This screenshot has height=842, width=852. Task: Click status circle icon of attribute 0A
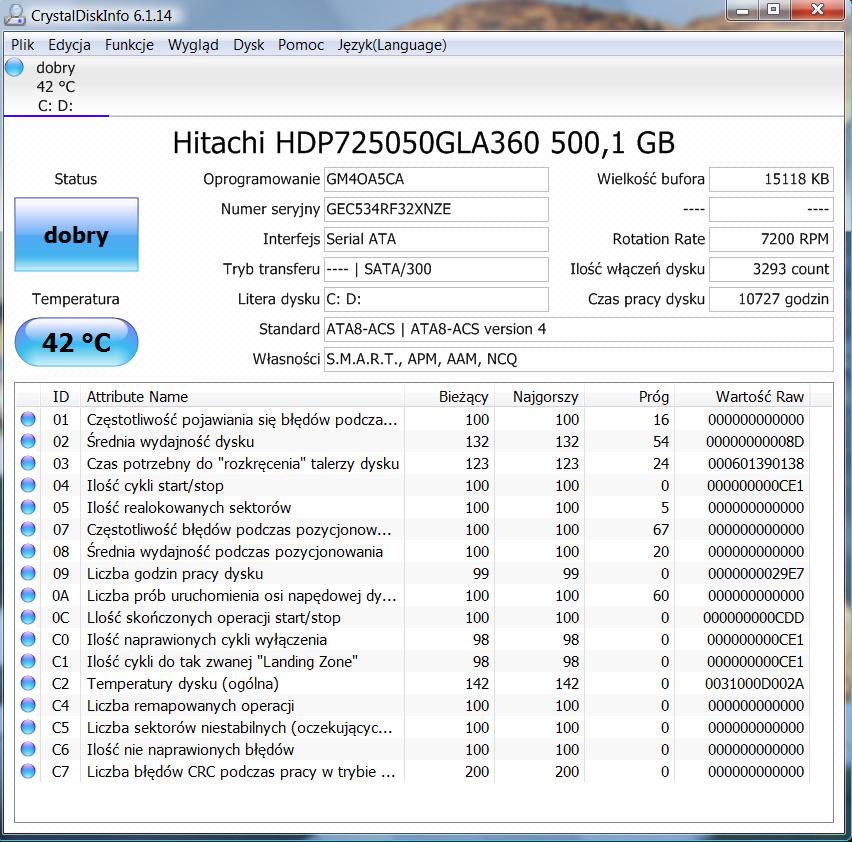click(28, 595)
